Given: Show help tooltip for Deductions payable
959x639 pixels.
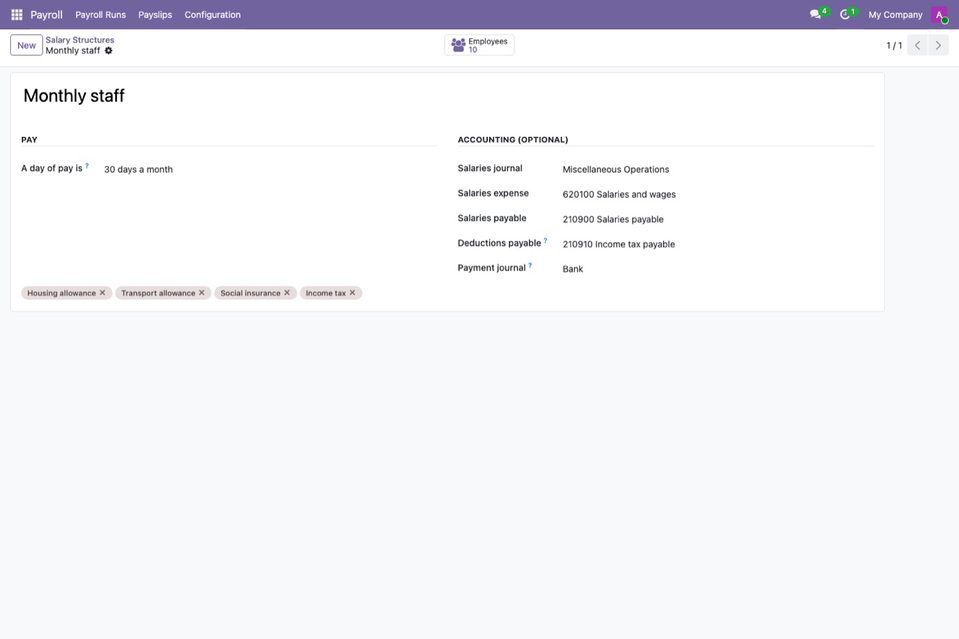Looking at the screenshot, I should click(x=546, y=240).
